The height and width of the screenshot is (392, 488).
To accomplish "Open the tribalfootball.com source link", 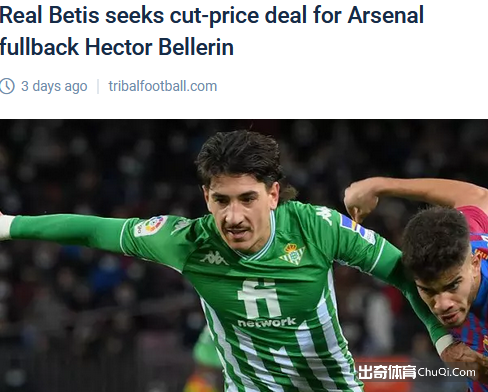I will point(163,86).
